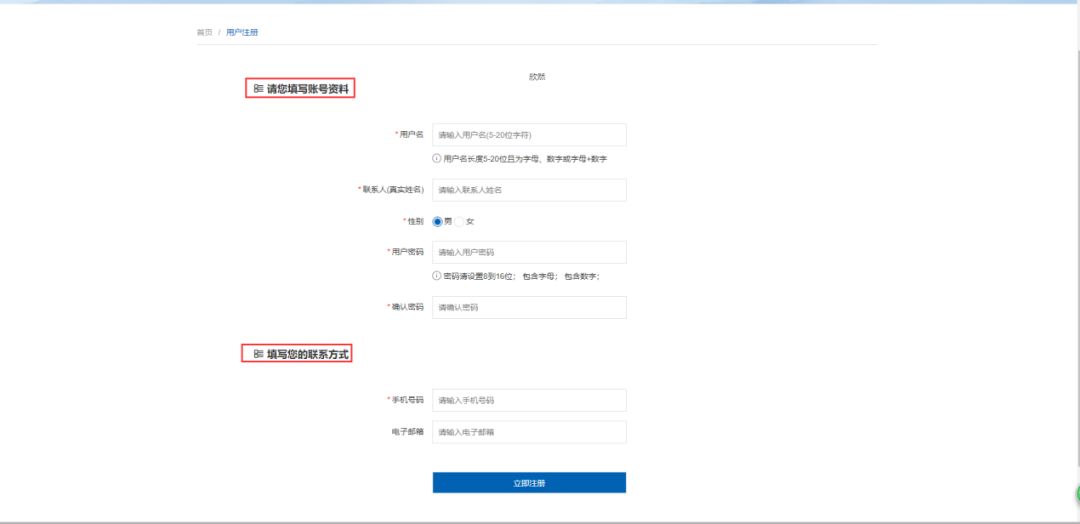Screen dimensions: 1080x524
Task: Click the 欣然 text at page top
Action: coord(537,77)
